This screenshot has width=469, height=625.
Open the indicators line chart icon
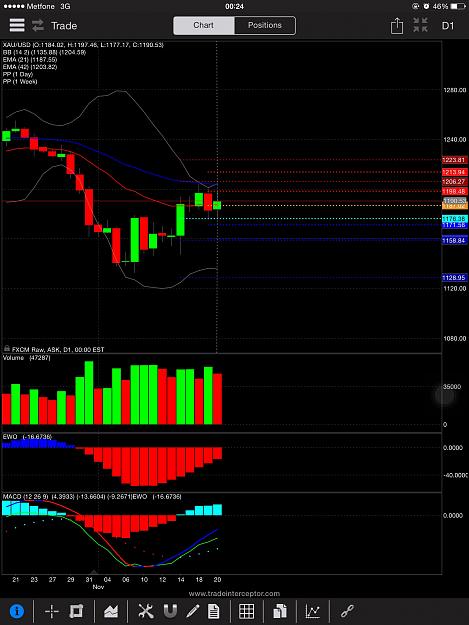[313, 611]
